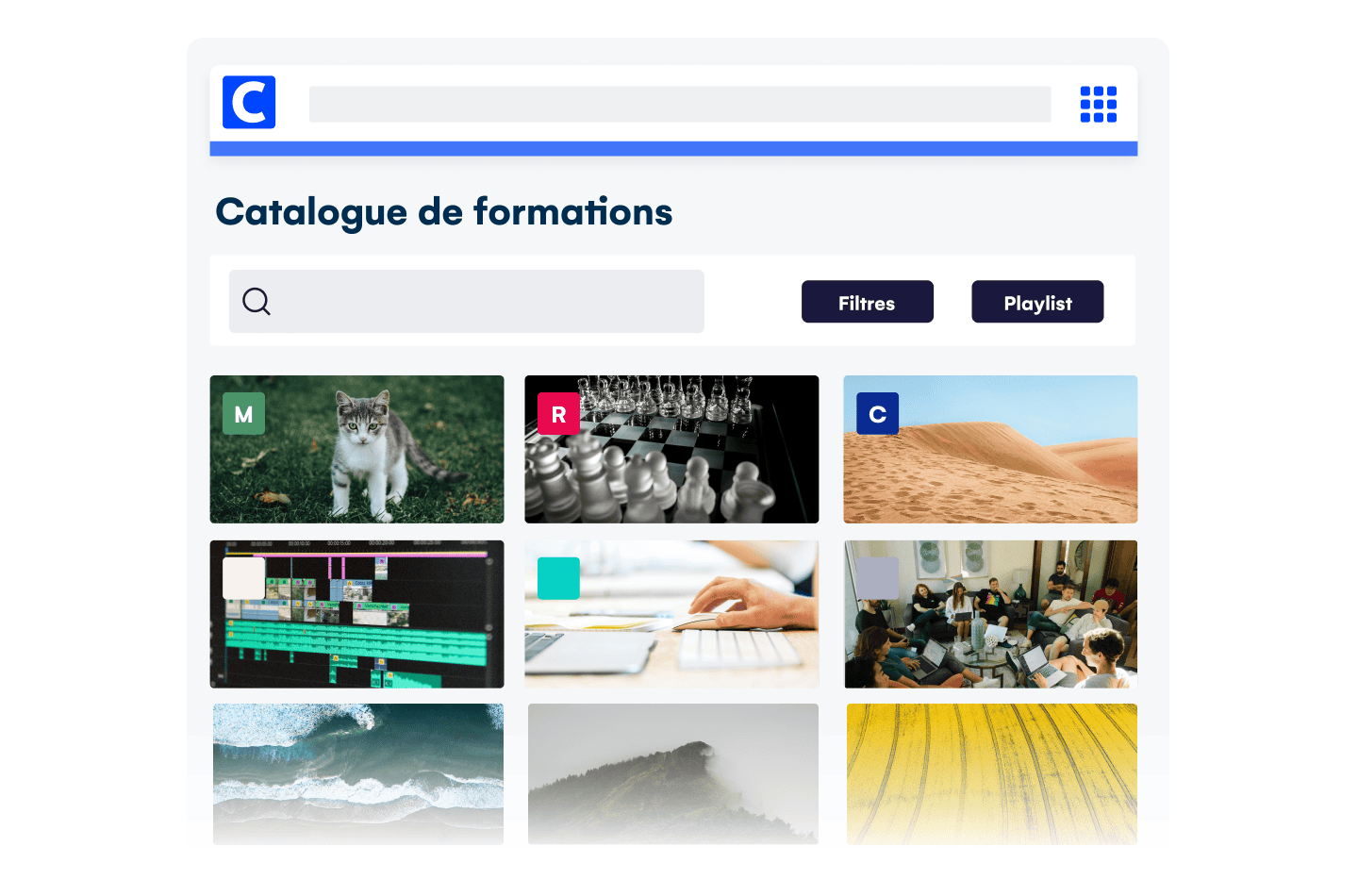Open the ocean waves aerial thumbnail
The height and width of the screenshot is (896, 1358).
tap(358, 773)
